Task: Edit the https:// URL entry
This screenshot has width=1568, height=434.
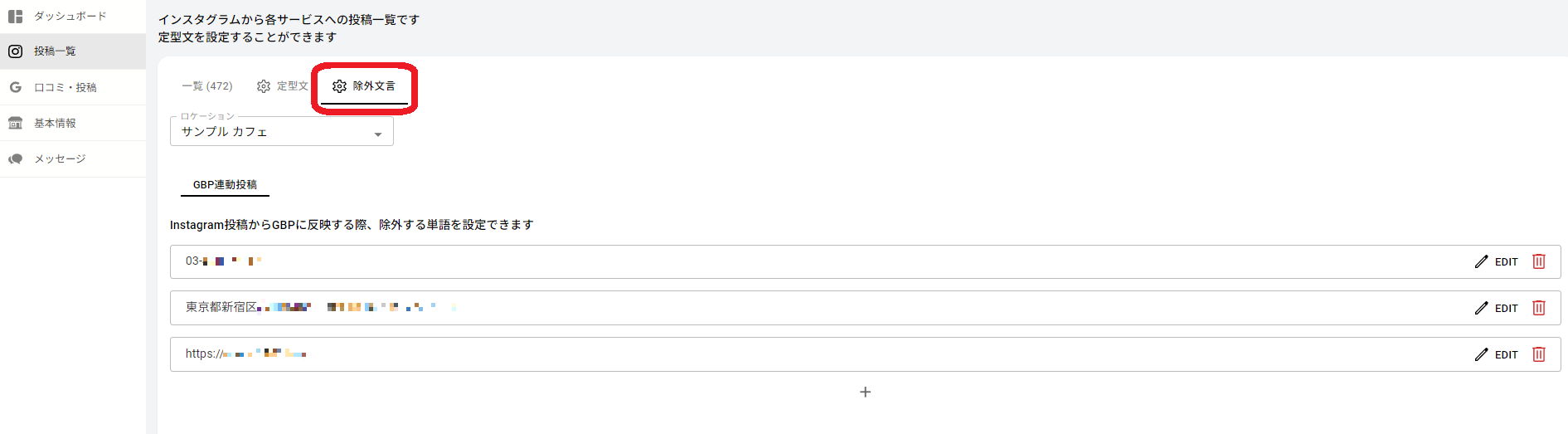Action: click(1497, 354)
